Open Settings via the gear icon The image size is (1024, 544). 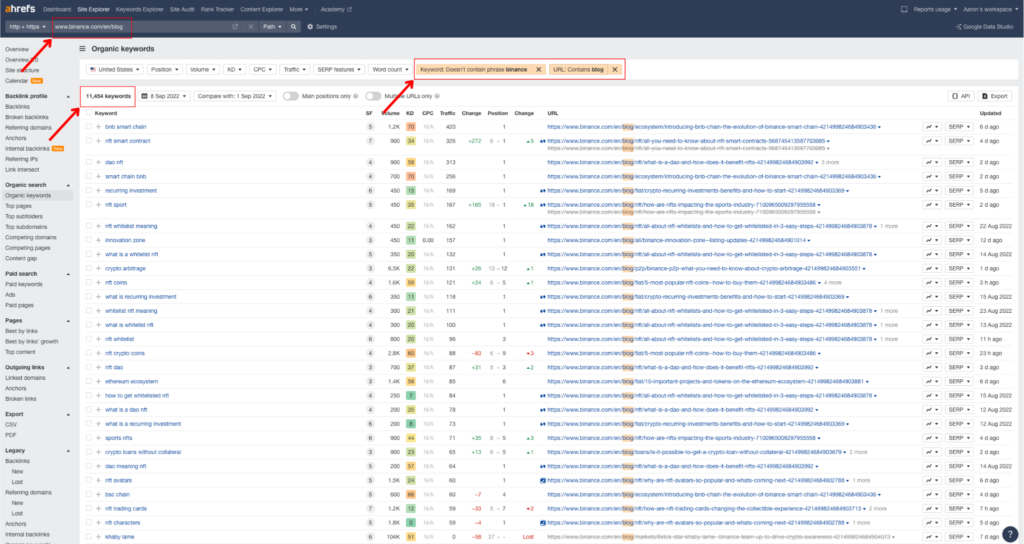coord(322,26)
